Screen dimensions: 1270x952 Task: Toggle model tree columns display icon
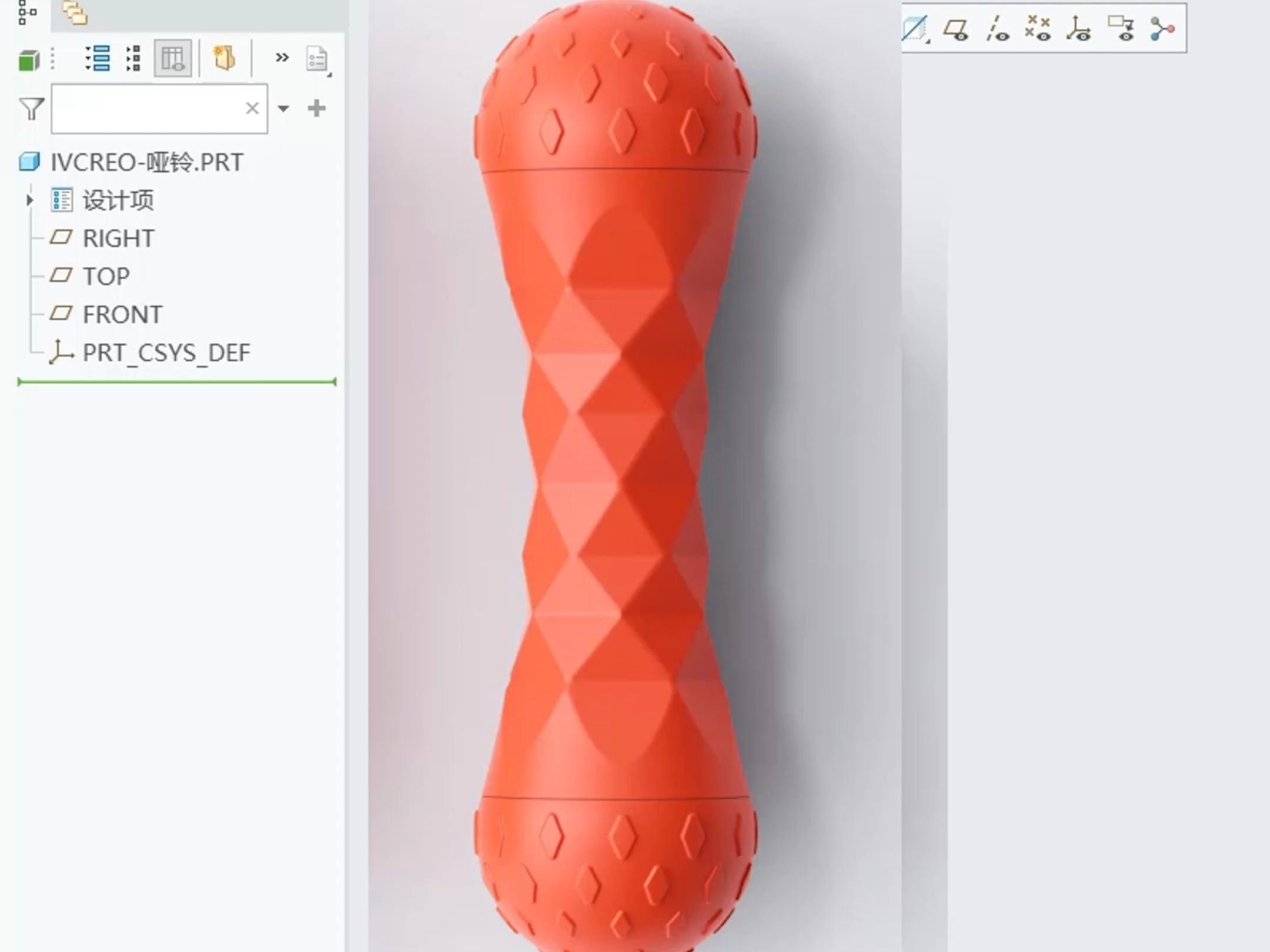(173, 58)
